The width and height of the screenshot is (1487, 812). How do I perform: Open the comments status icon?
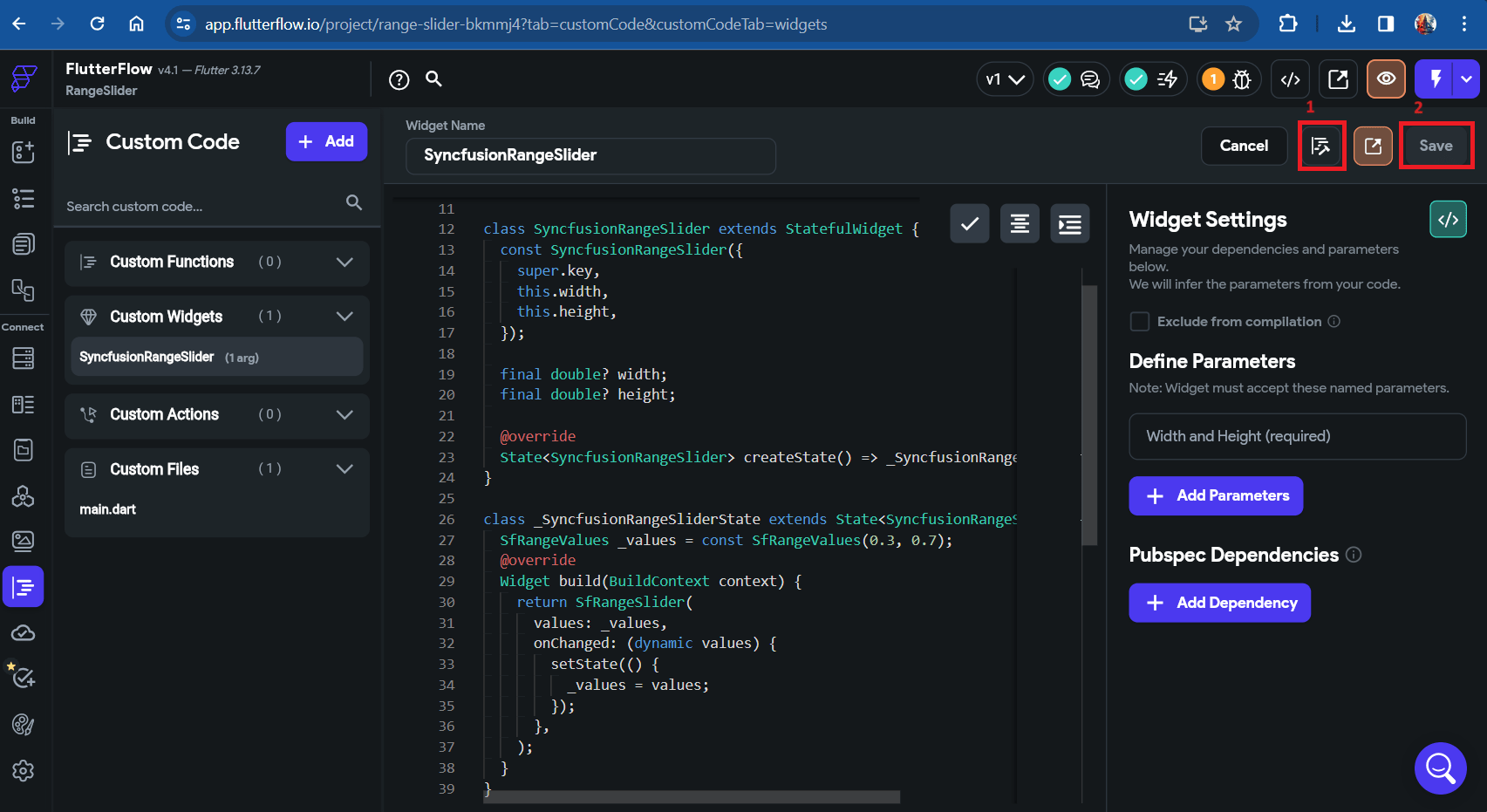1090,79
